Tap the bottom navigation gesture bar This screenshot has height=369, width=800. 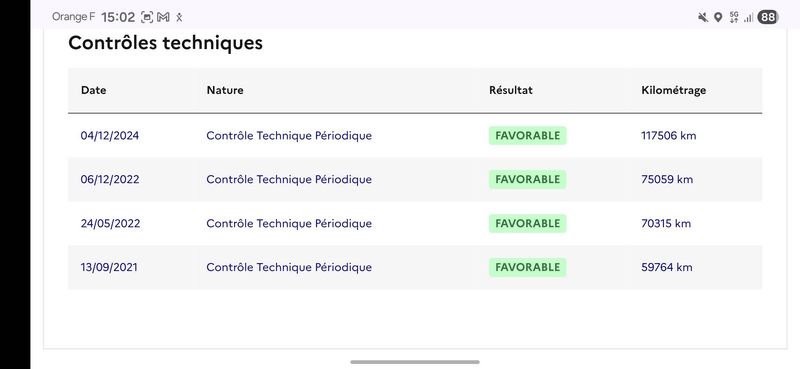tap(415, 362)
